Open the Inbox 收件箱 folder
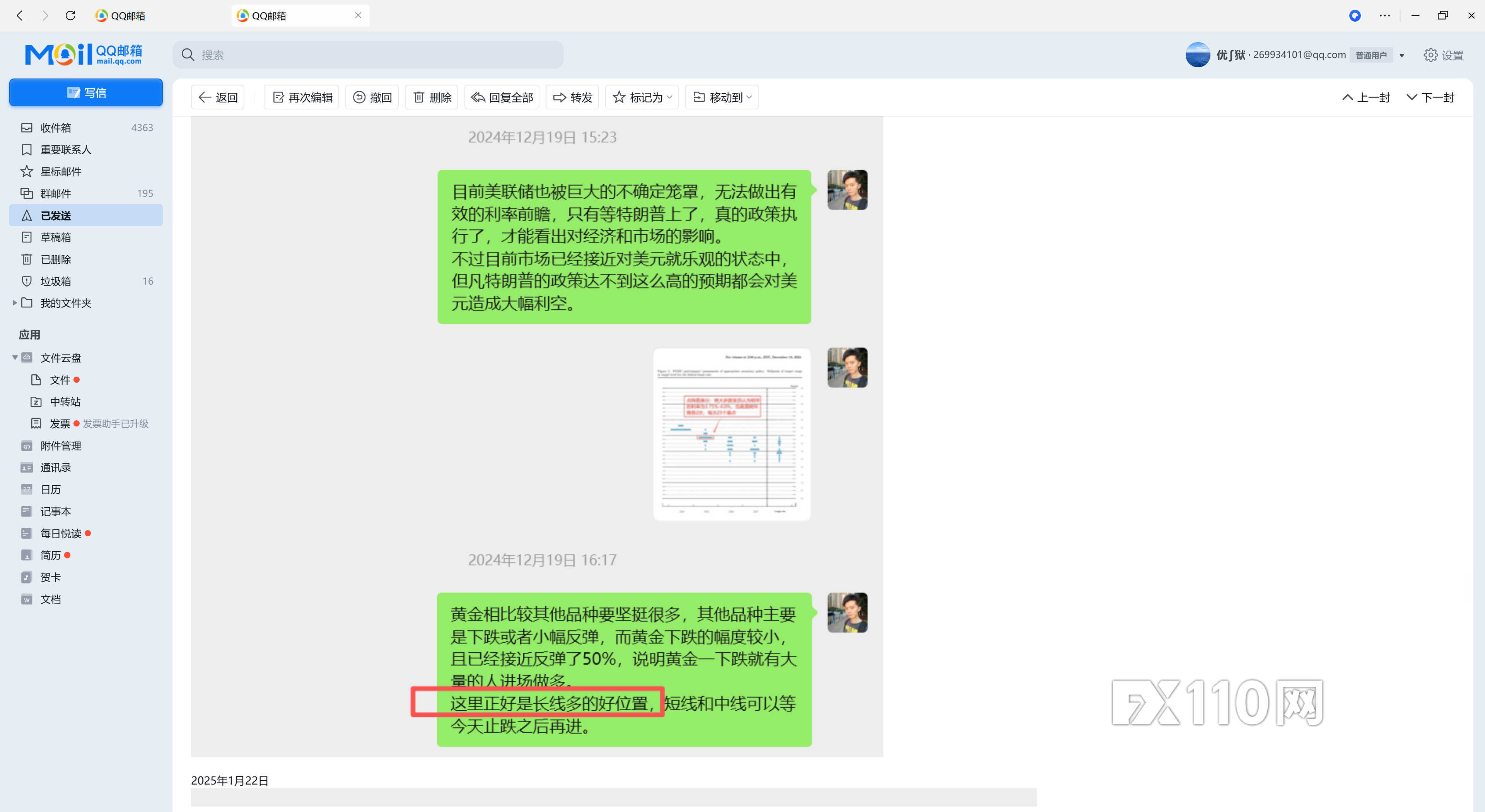1485x812 pixels. click(86, 127)
